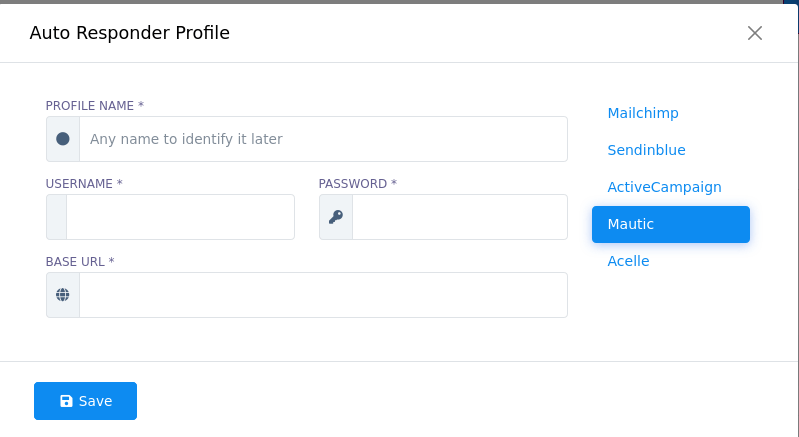Click the BASE URL field label
The height and width of the screenshot is (437, 799).
[80, 262]
